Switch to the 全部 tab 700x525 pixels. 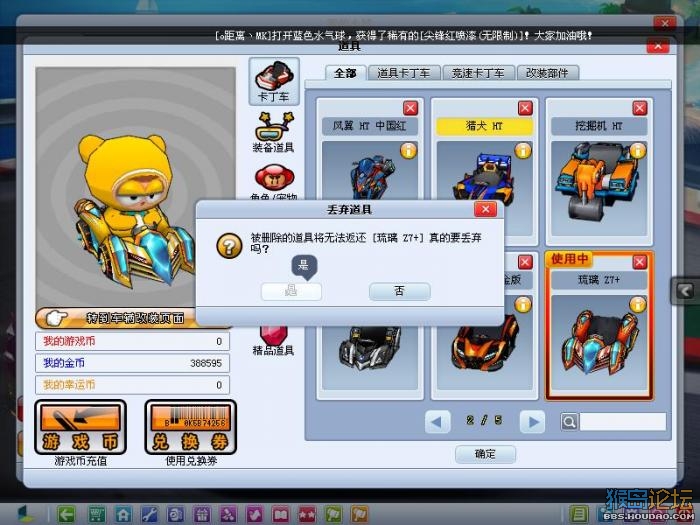click(346, 73)
